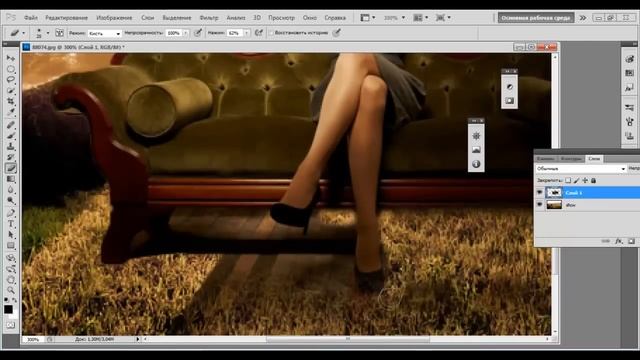Select the Brush tool in toolbox
Viewport: 640px width, 360px height.
[x=11, y=136]
